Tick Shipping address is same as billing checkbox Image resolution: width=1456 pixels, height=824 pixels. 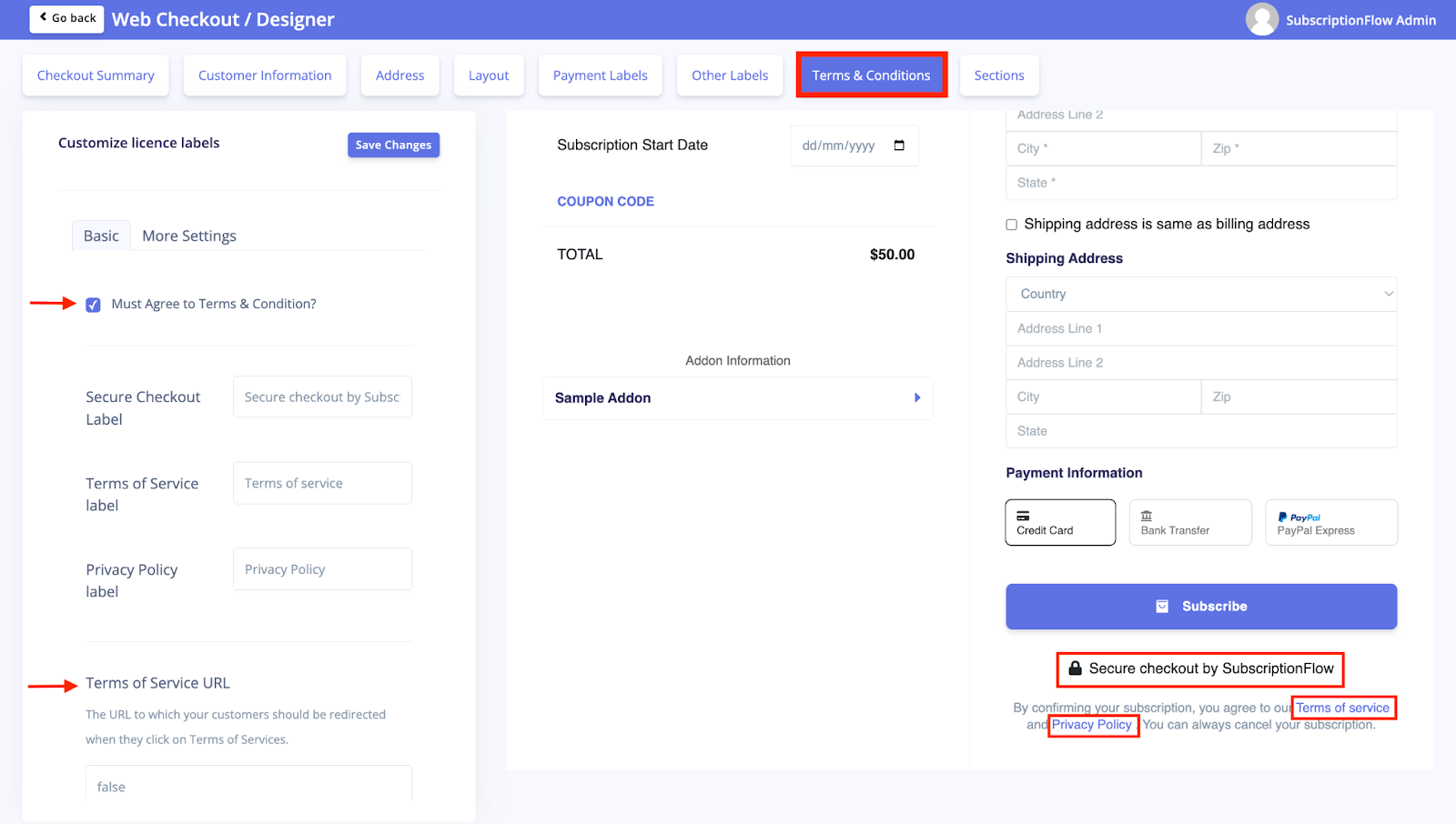click(x=1011, y=225)
